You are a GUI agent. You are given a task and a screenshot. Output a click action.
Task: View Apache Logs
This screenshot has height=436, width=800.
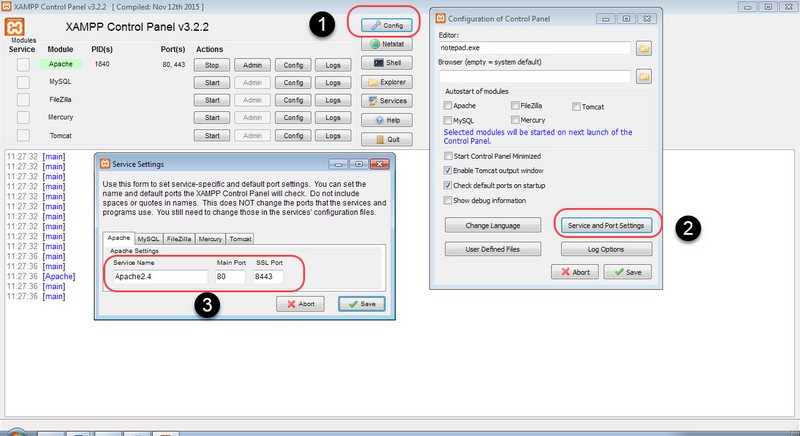click(333, 65)
